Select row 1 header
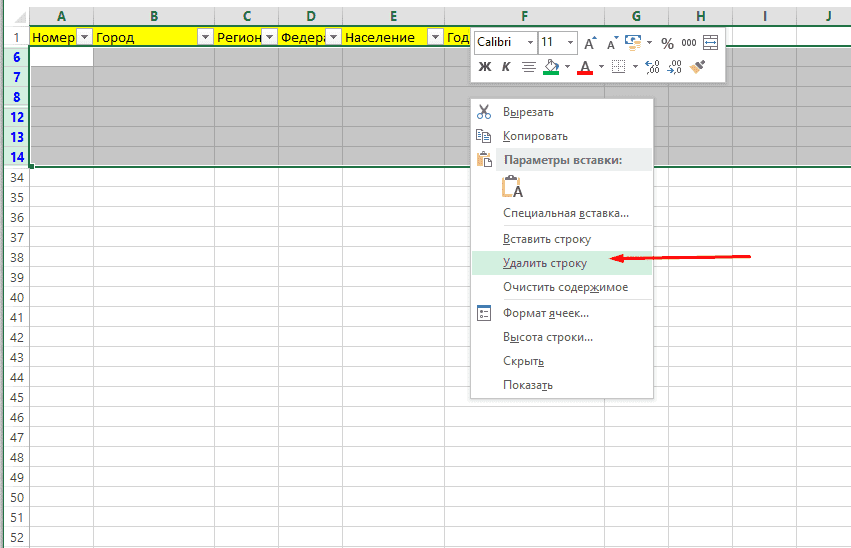This screenshot has height=548, width=851. coord(17,37)
